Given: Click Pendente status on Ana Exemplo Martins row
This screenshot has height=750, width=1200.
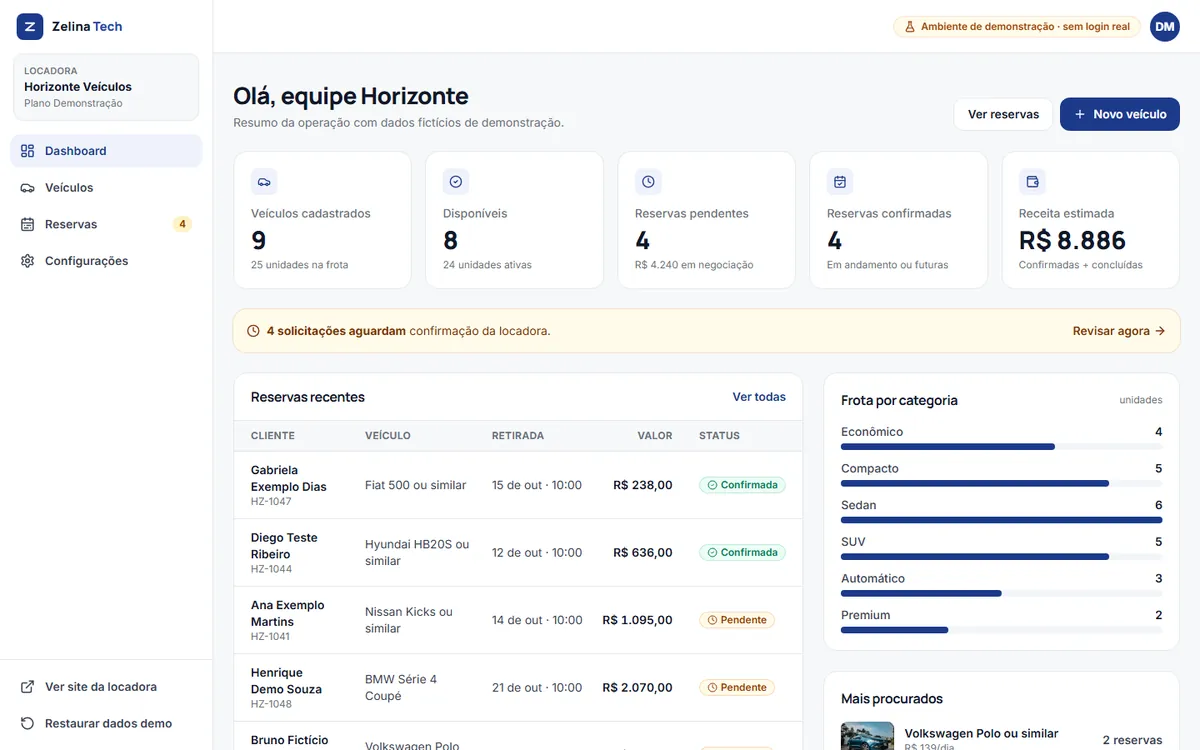Looking at the screenshot, I should (737, 620).
